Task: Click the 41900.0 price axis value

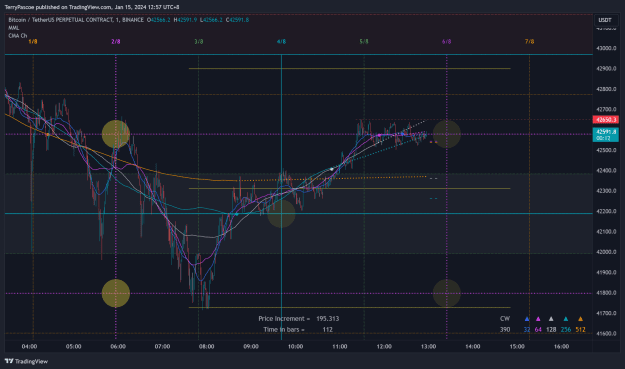Action: (606, 272)
